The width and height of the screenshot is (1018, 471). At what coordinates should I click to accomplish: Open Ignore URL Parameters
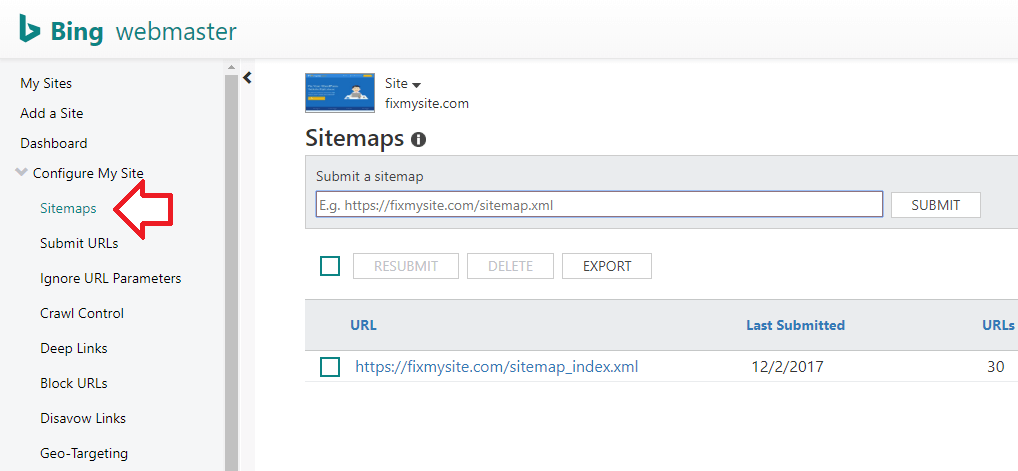click(110, 278)
